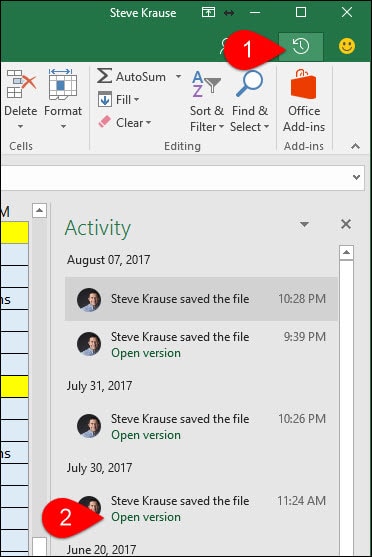Select the 10:28 PM saved entry

pos(201,299)
